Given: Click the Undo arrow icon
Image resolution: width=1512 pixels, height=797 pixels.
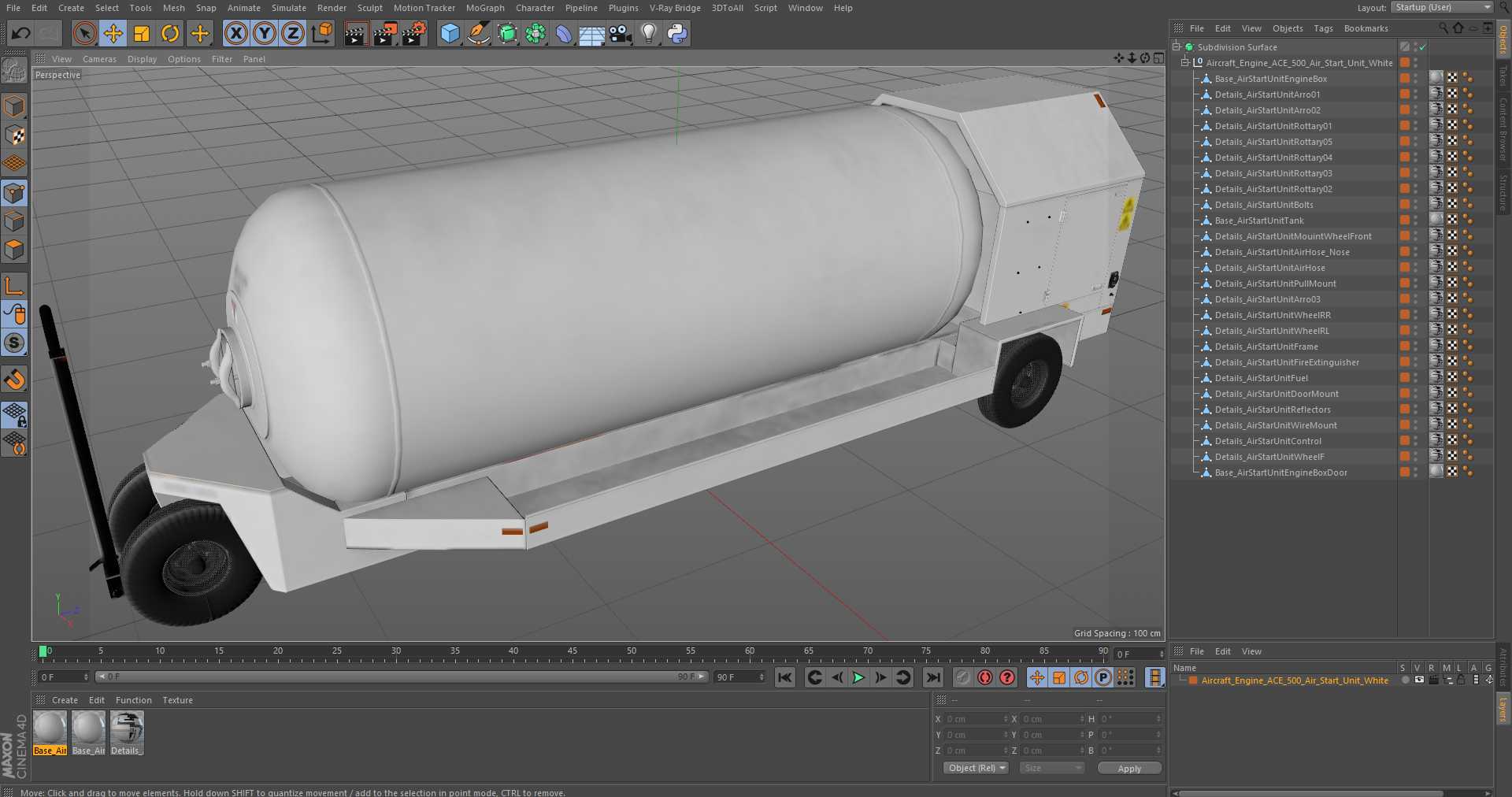Looking at the screenshot, I should click(21, 33).
